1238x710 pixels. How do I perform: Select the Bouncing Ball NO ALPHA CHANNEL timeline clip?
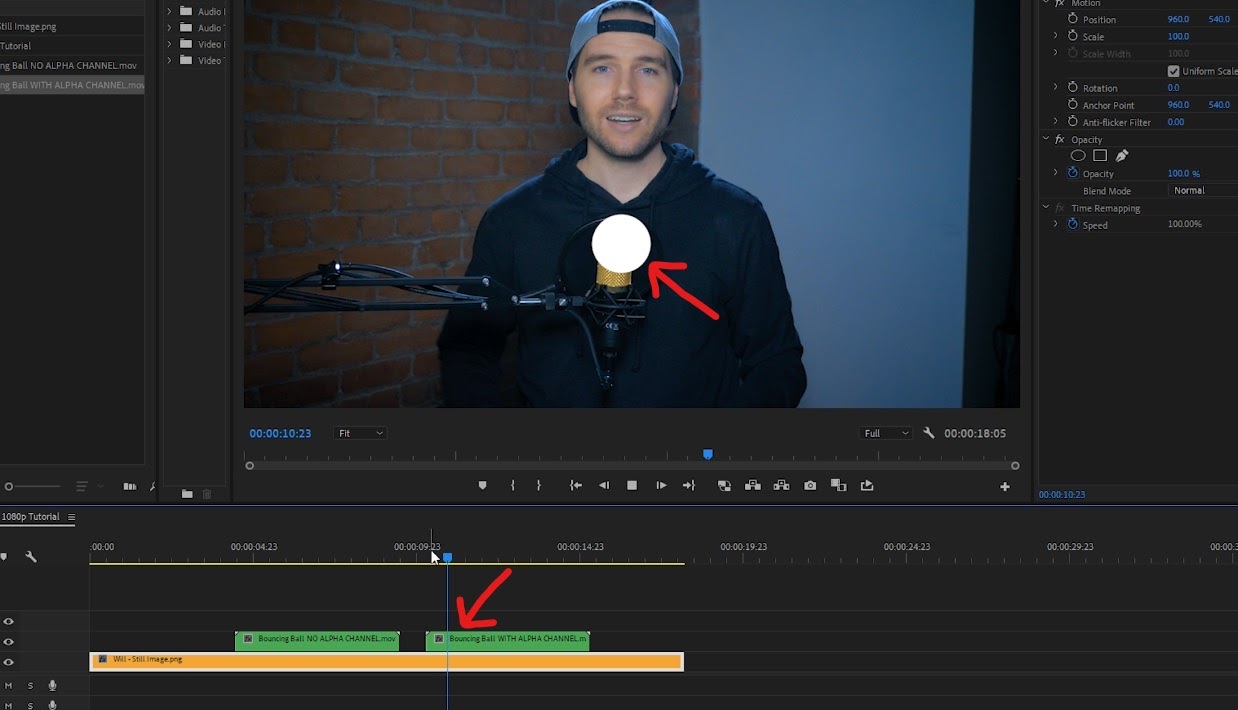pyautogui.click(x=317, y=641)
